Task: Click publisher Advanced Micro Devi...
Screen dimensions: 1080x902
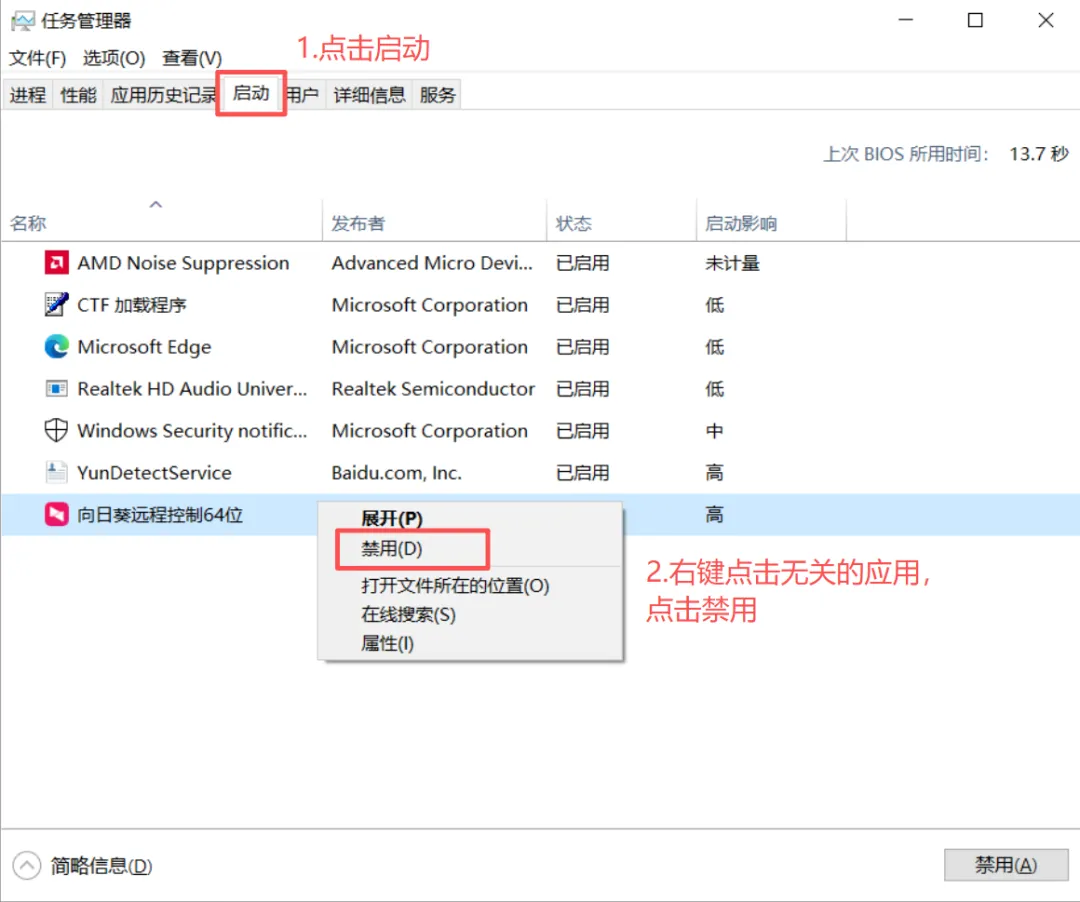Action: 432,263
